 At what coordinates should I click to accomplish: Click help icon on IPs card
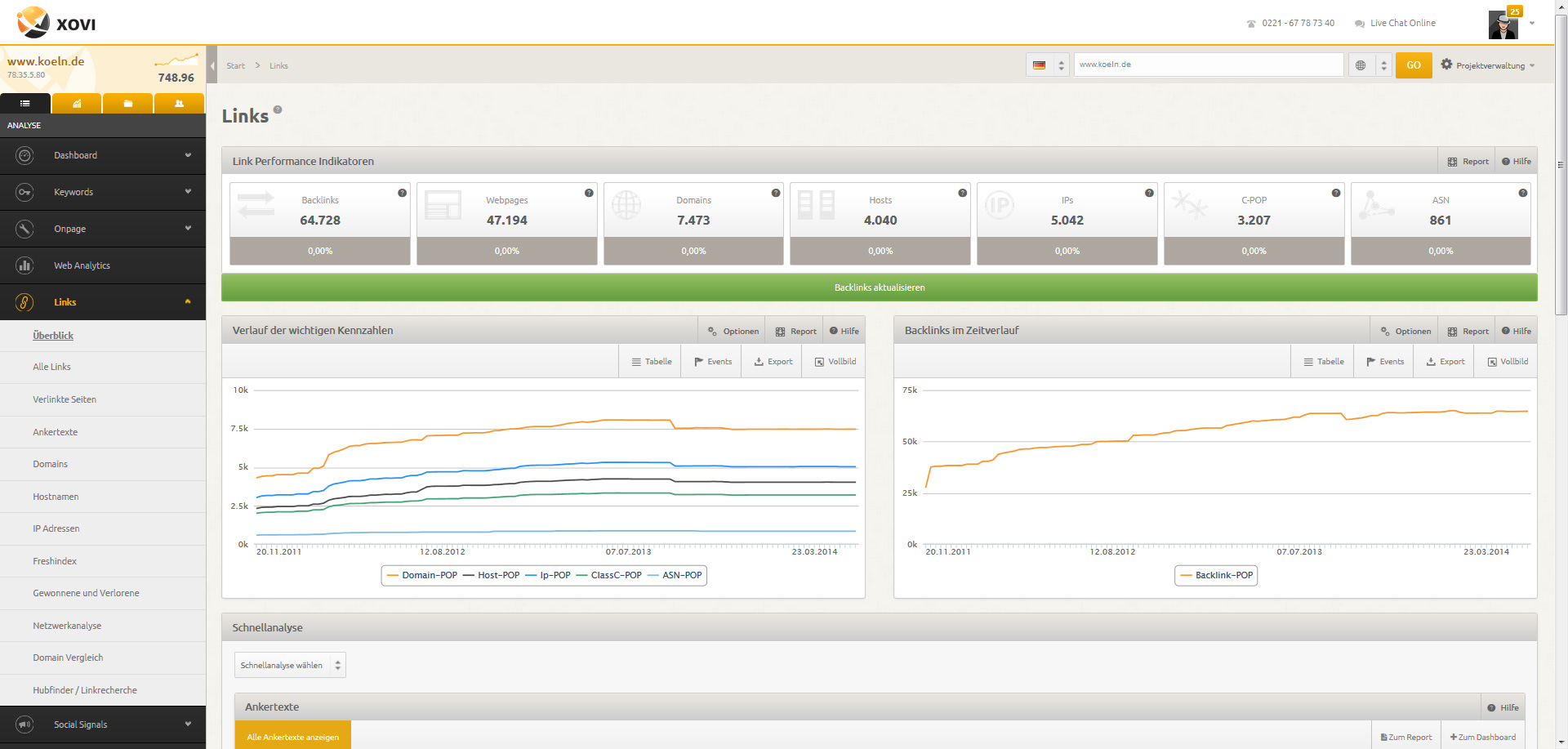tap(1149, 193)
